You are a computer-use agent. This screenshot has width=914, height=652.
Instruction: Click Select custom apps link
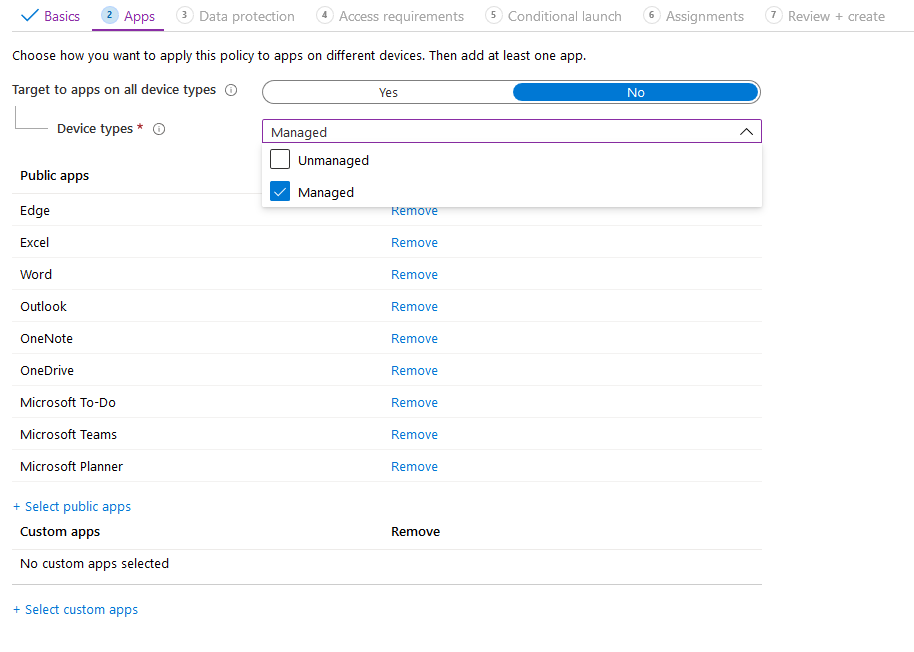click(75, 609)
